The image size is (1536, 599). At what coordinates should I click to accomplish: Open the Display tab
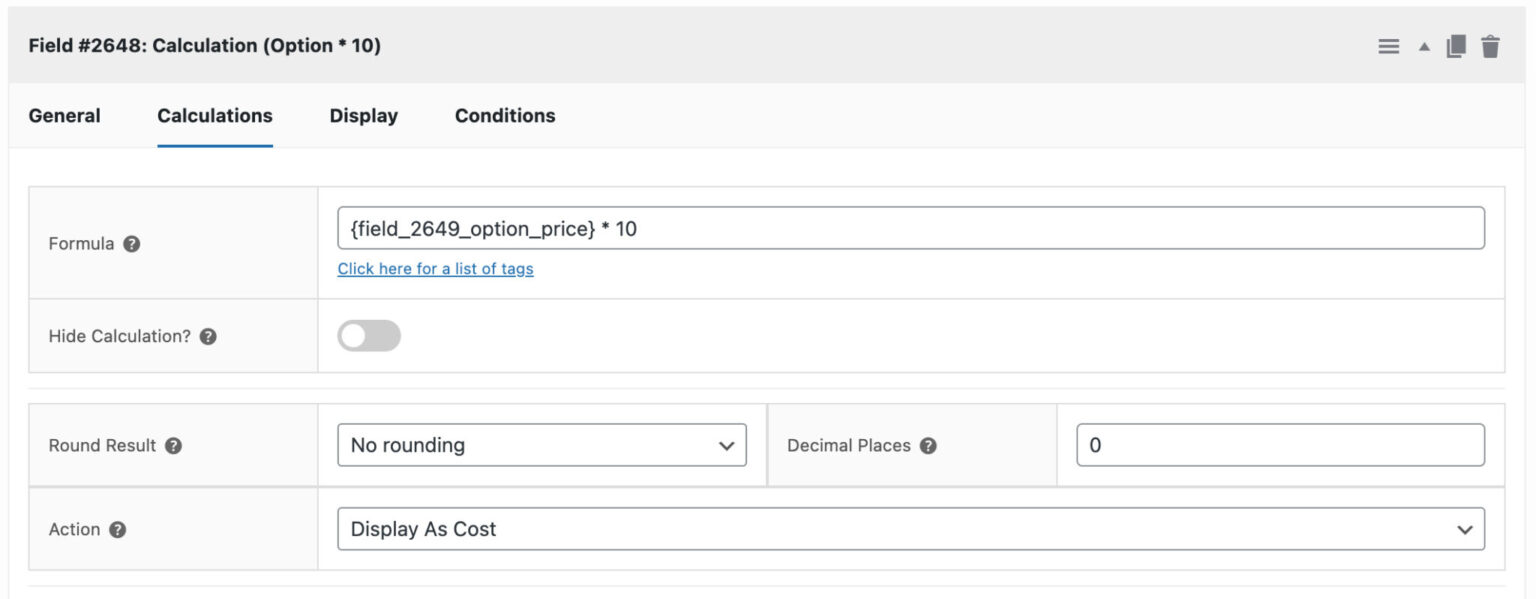[364, 116]
